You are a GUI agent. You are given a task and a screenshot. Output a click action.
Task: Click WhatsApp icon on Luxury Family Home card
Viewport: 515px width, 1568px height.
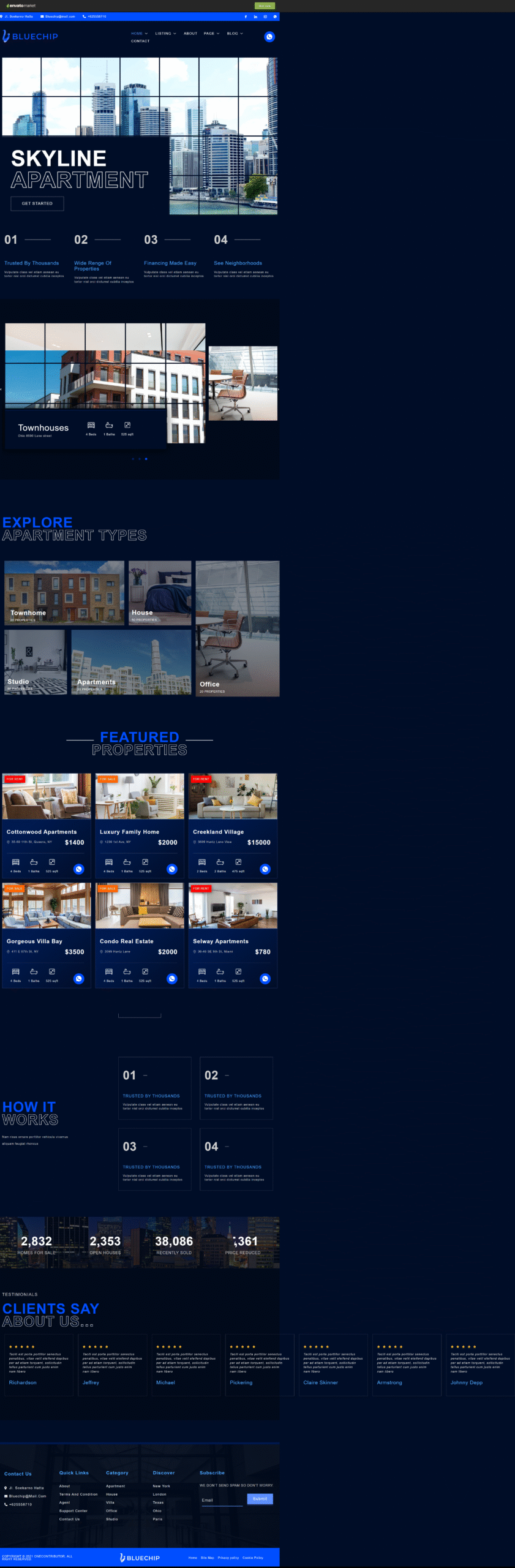(172, 869)
